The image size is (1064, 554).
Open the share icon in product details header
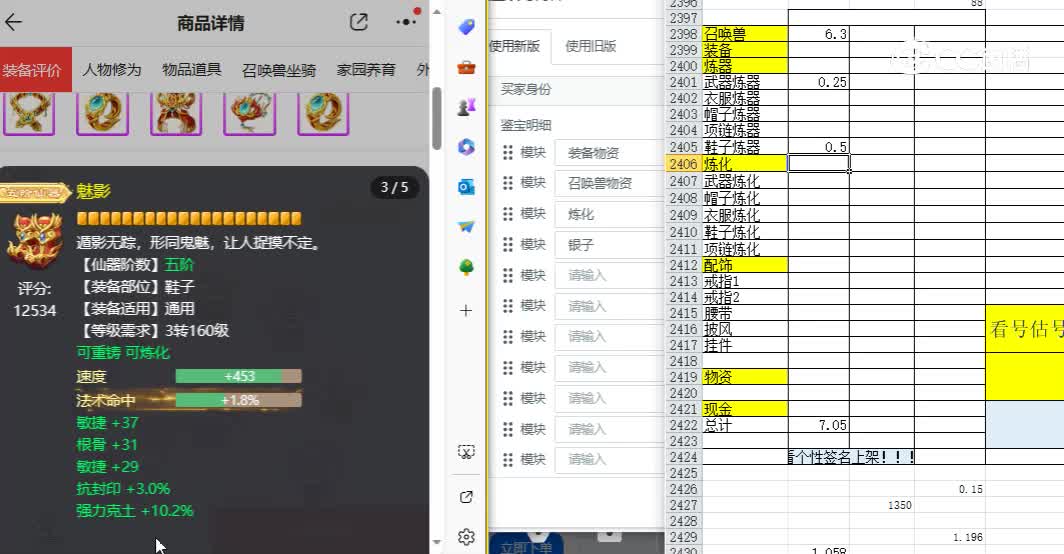point(358,22)
